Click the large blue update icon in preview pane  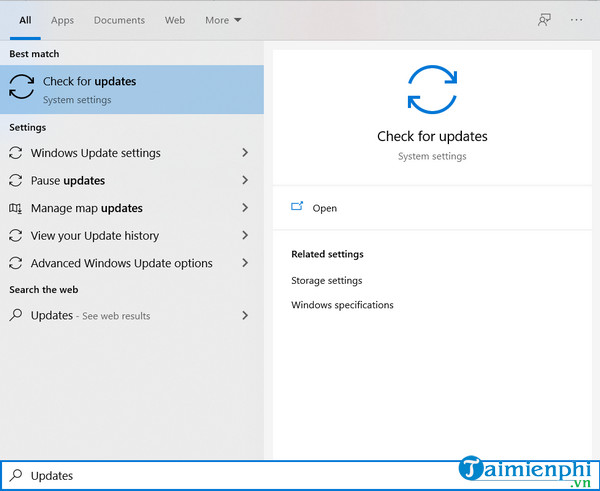[x=432, y=90]
